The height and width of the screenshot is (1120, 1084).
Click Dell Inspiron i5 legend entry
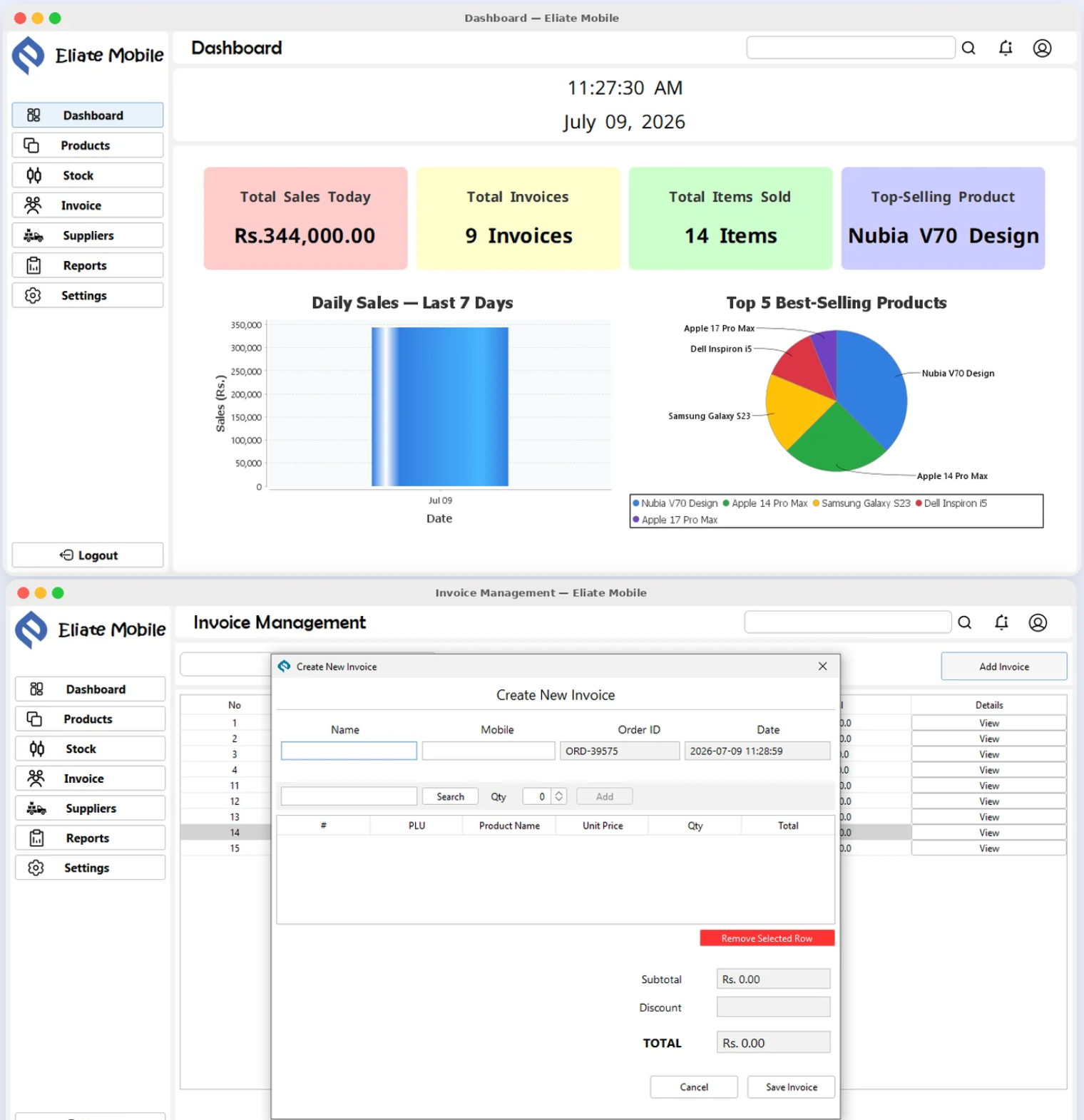click(x=951, y=503)
